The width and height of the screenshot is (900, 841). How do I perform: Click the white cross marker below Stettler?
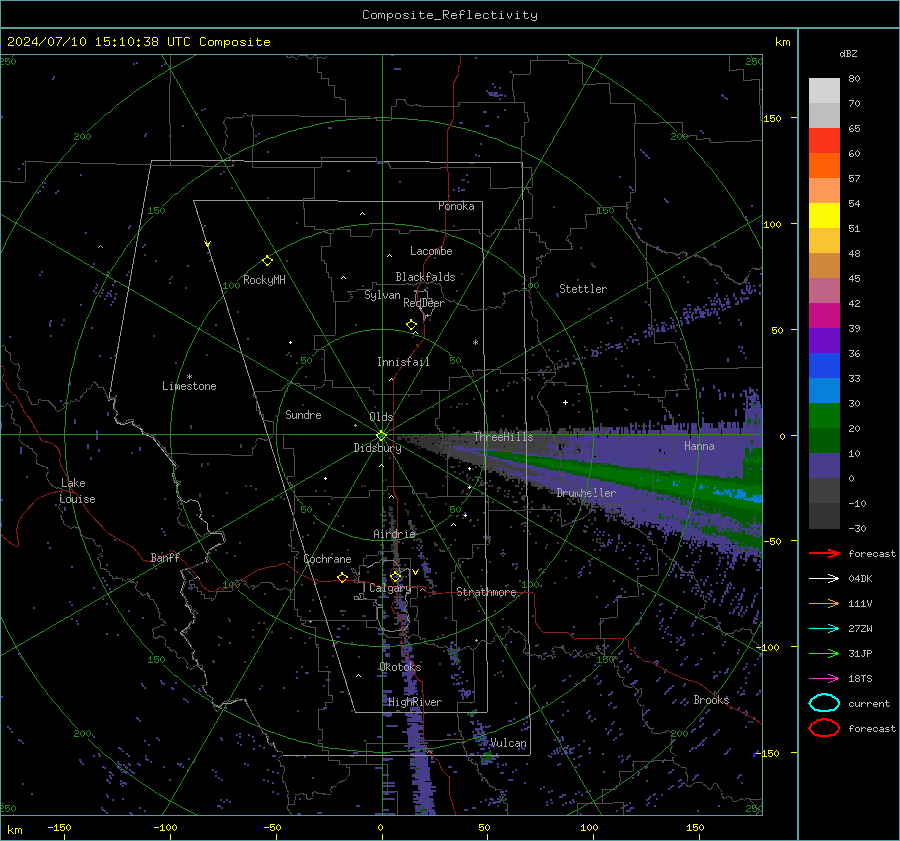pyautogui.click(x=565, y=402)
